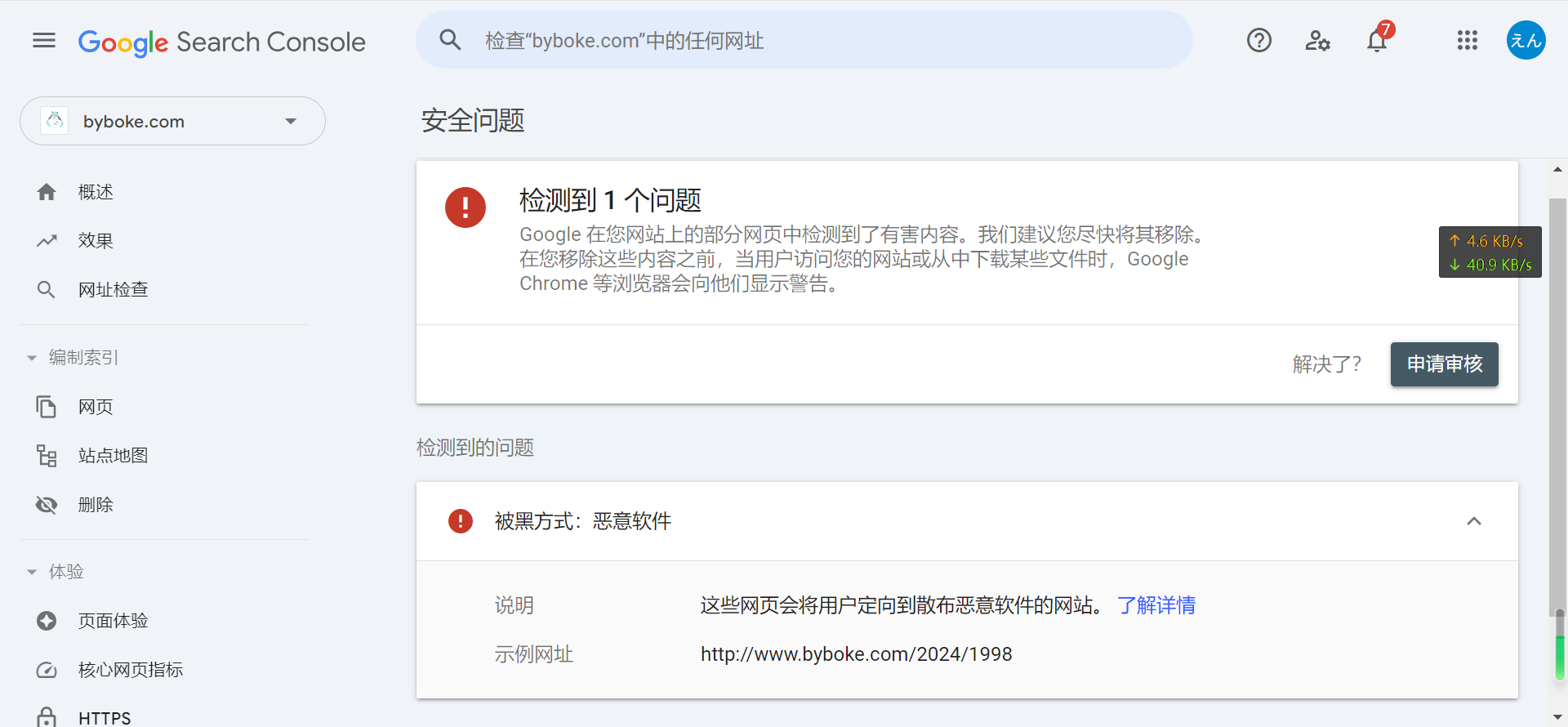This screenshot has width=1568, height=727.
Task: Click the trend icon beside 效果
Action: (x=47, y=241)
